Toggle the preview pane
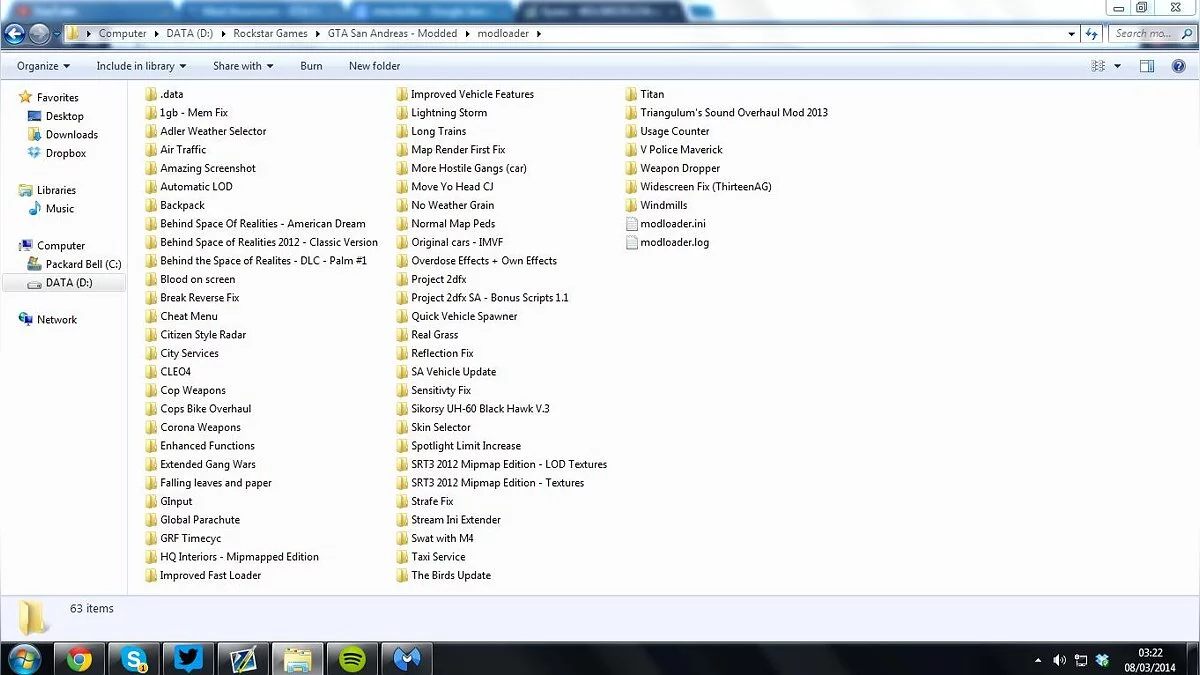 click(1147, 66)
